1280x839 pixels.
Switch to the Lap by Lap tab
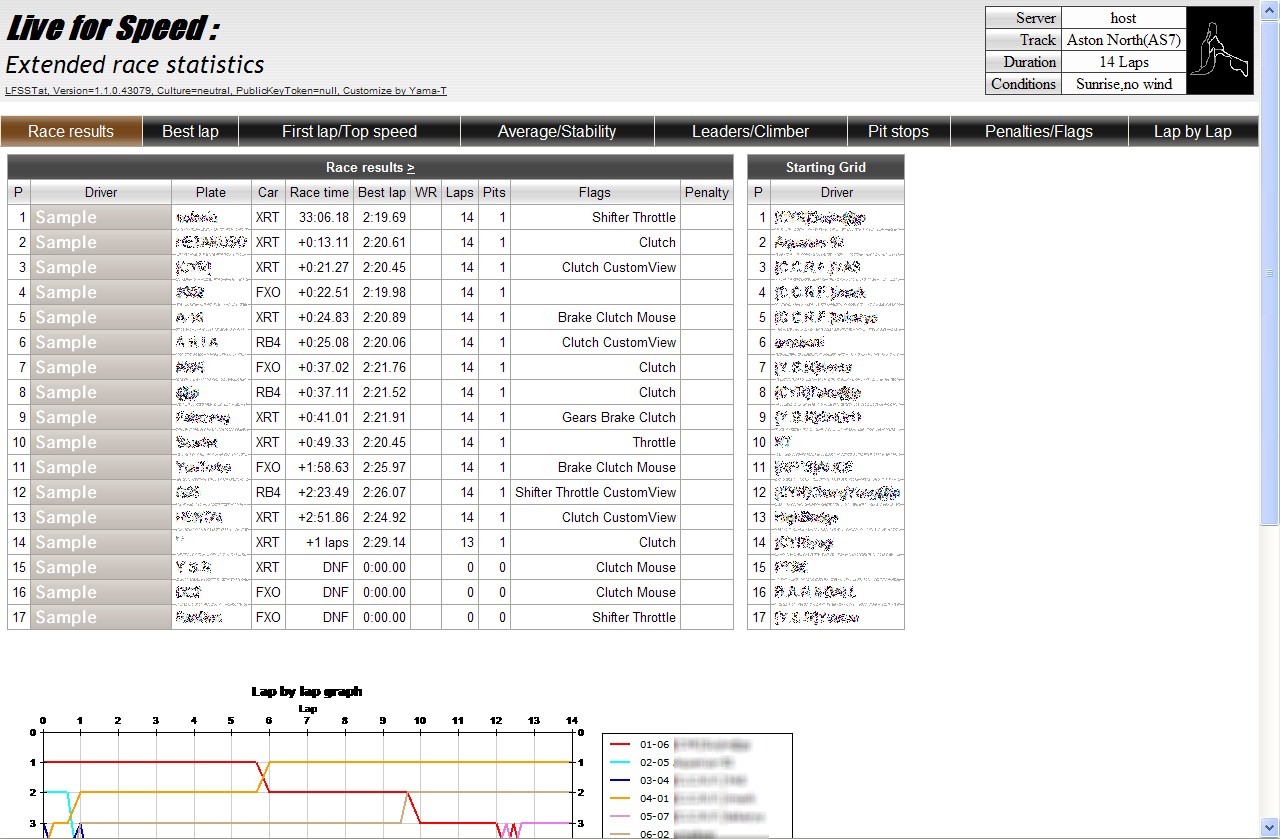pos(1193,131)
